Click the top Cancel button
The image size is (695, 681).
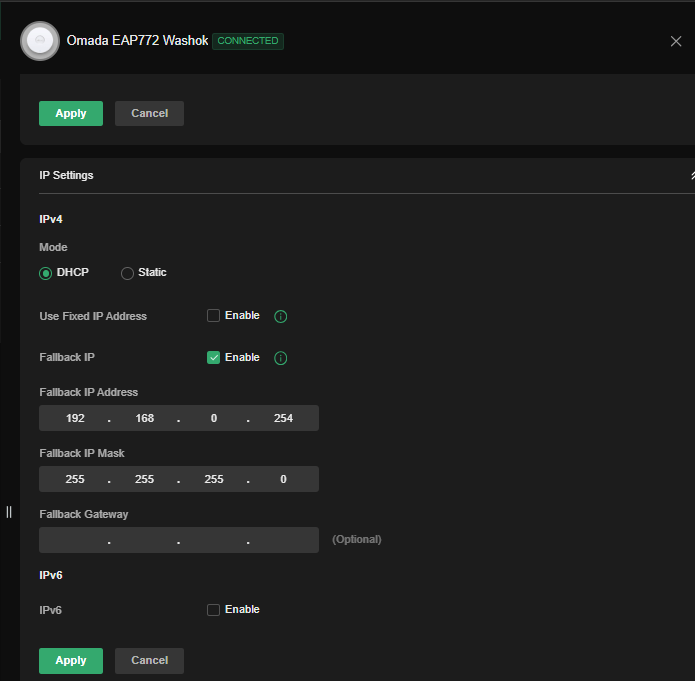click(x=149, y=114)
